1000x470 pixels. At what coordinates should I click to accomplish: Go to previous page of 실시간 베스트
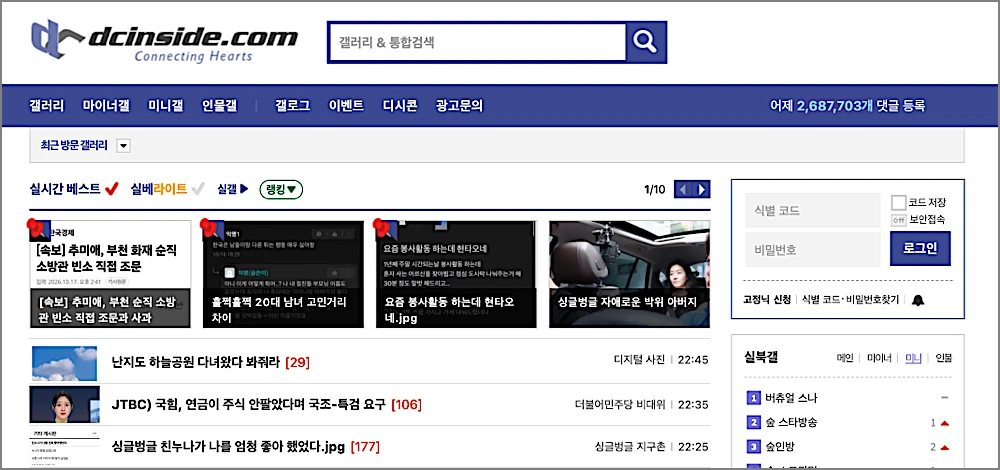click(x=683, y=189)
